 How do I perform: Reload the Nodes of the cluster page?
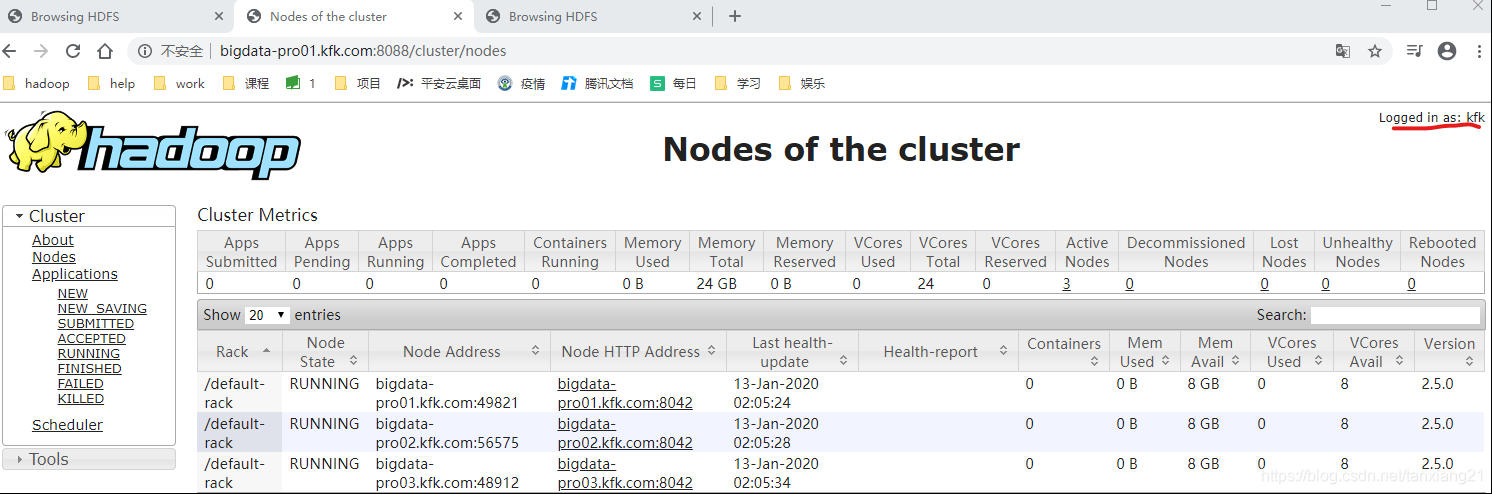[73, 51]
